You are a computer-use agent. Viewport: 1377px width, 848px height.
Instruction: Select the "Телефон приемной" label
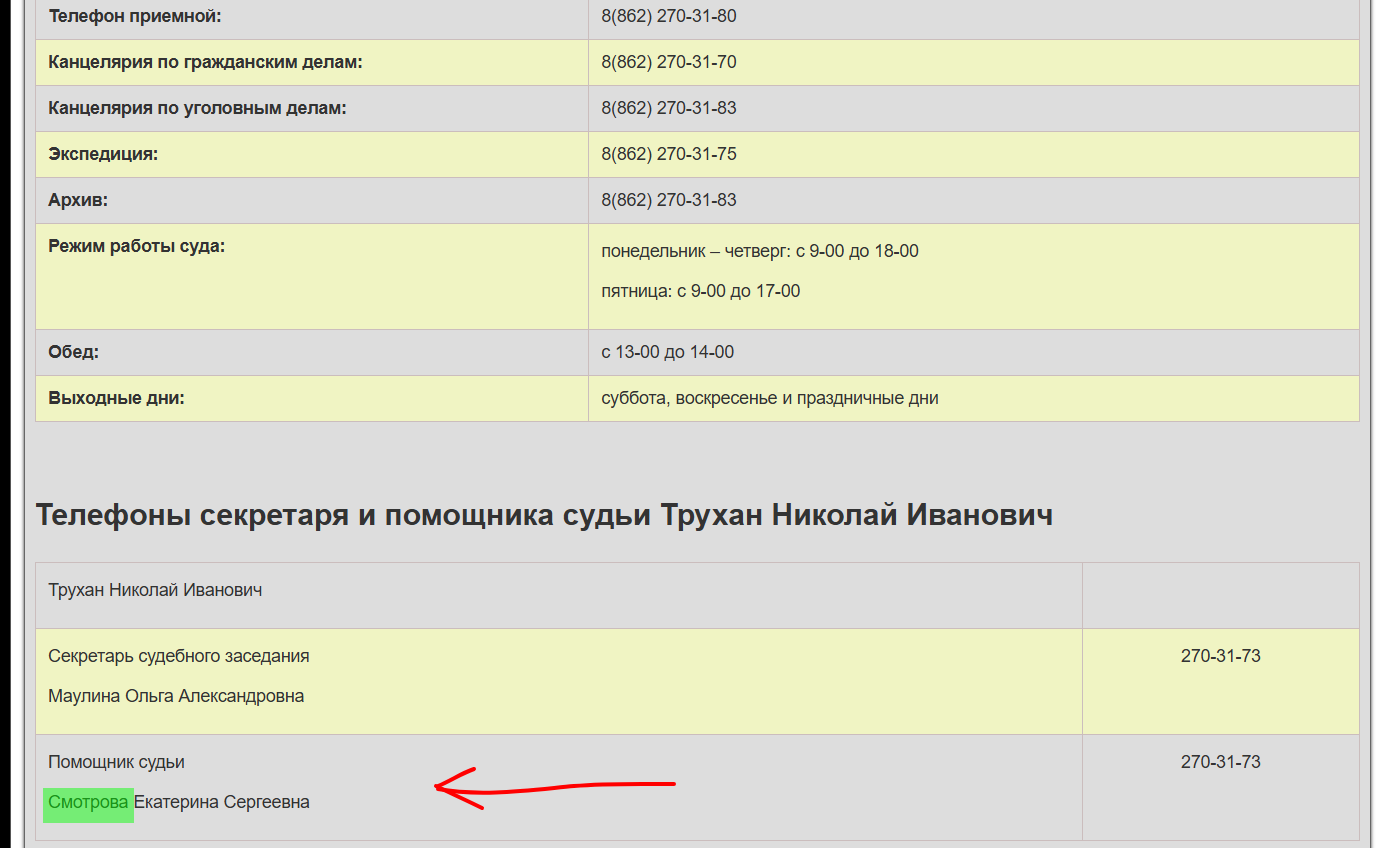(x=135, y=16)
